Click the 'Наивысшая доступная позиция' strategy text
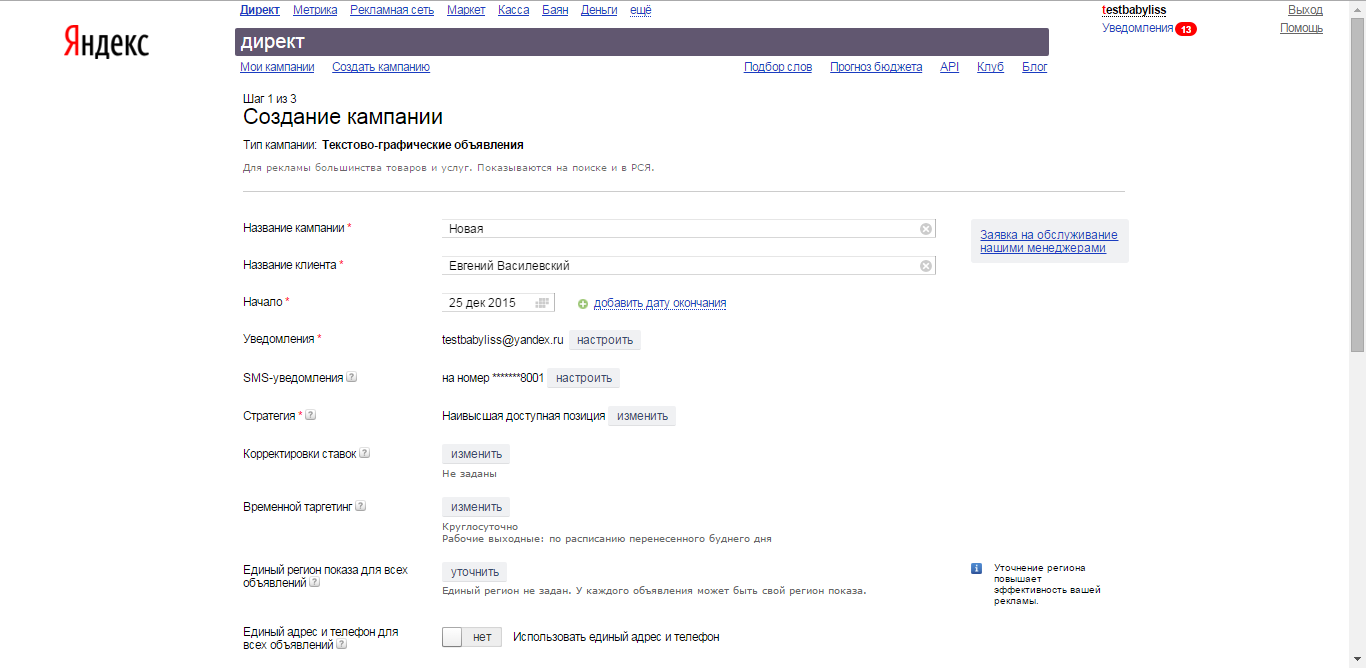The height and width of the screenshot is (668, 1366). coord(524,416)
